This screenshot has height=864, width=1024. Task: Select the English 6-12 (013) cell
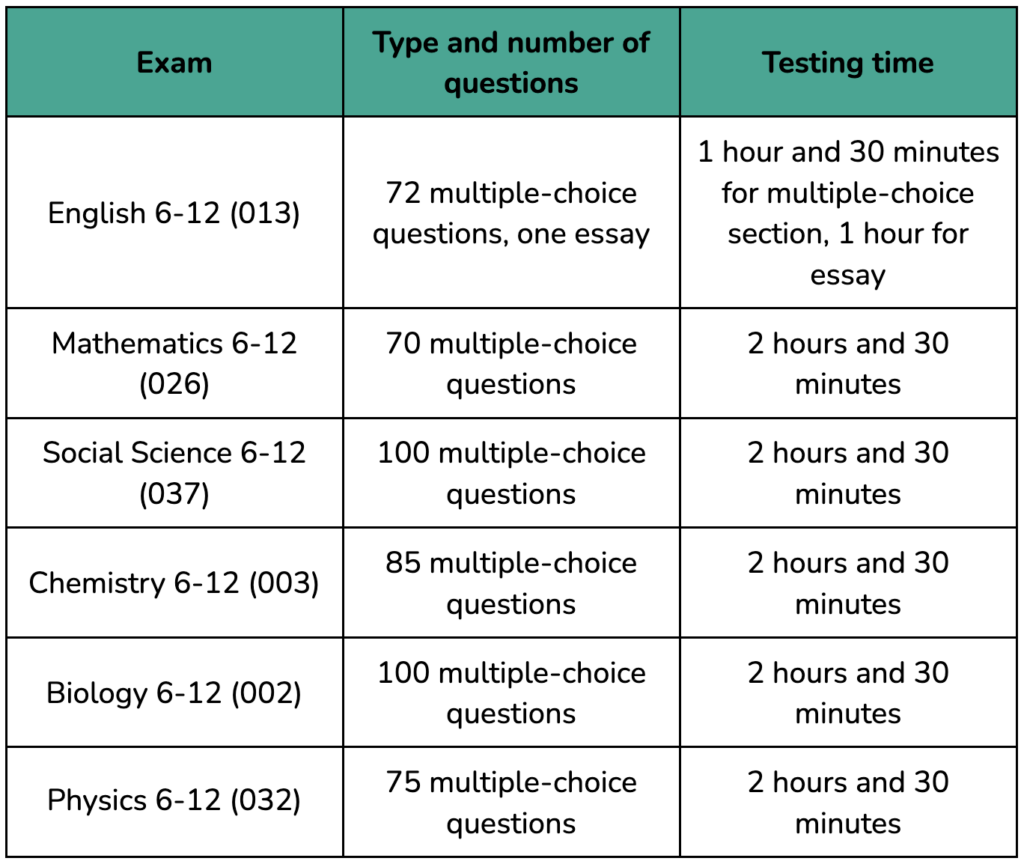click(x=174, y=213)
